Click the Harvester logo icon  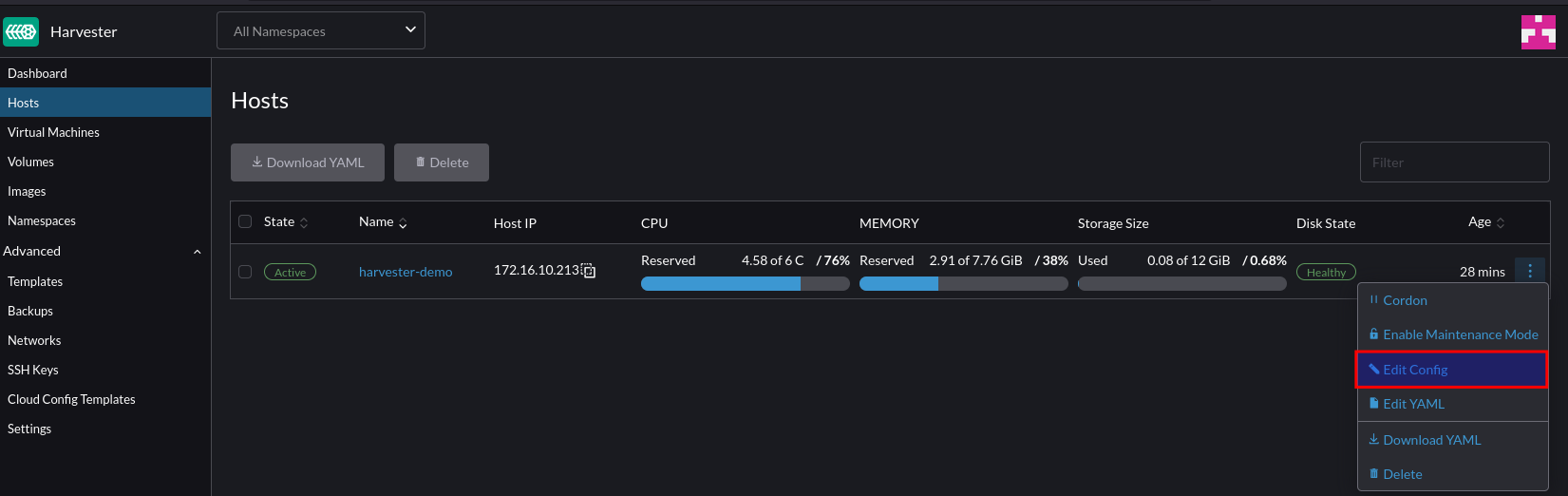point(21,31)
